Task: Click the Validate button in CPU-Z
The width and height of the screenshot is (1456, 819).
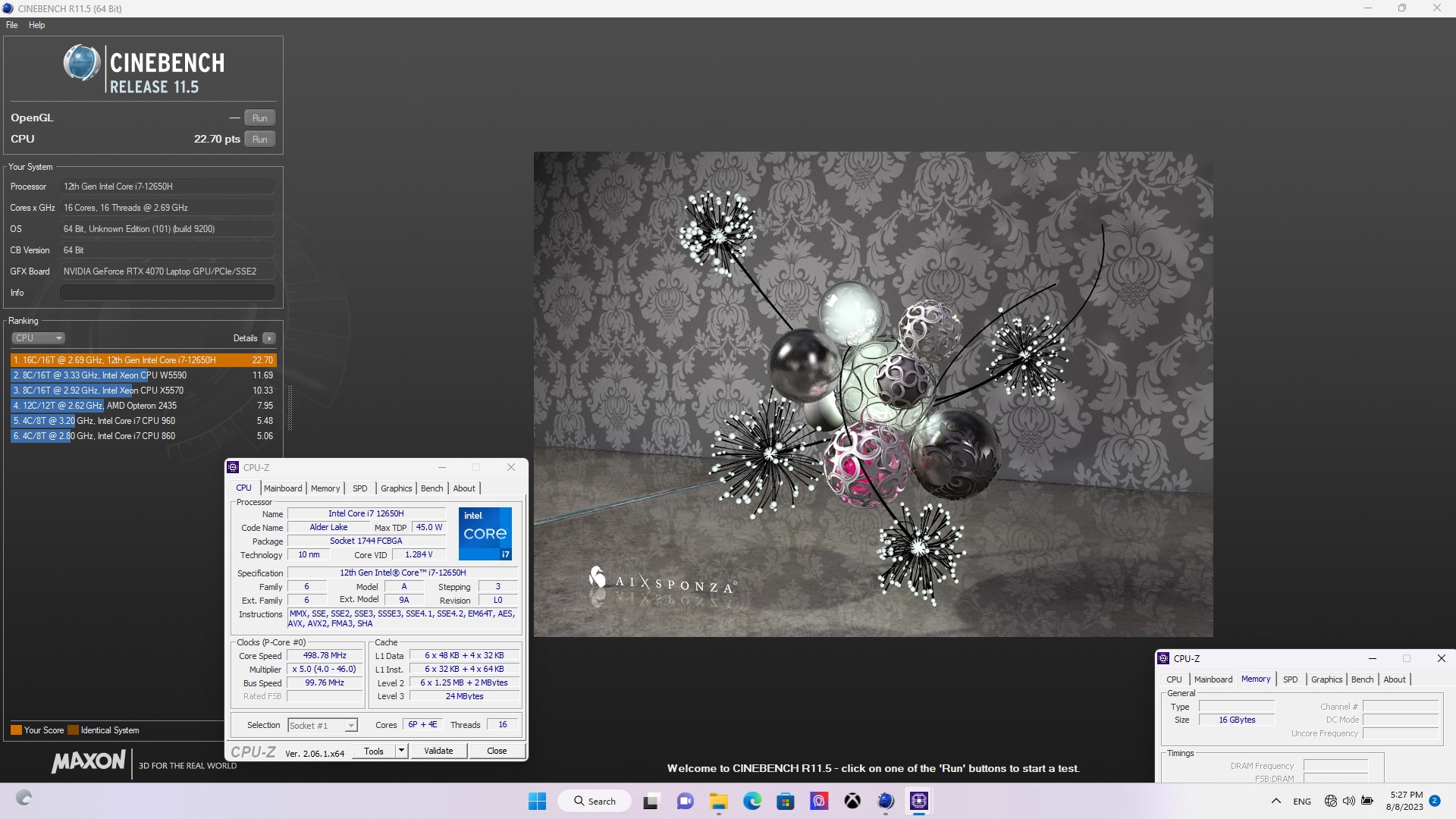Action: (438, 752)
